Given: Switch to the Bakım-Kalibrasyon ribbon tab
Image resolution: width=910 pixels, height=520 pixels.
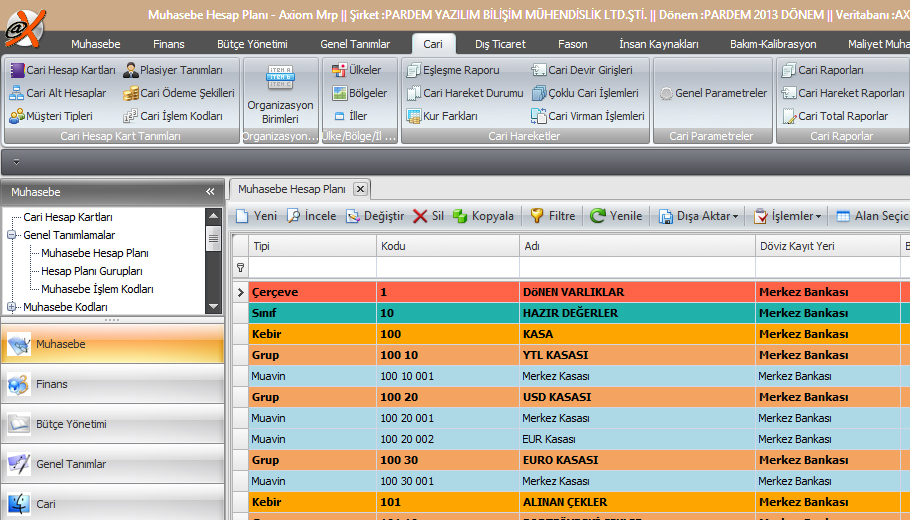Looking at the screenshot, I should 773,44.
